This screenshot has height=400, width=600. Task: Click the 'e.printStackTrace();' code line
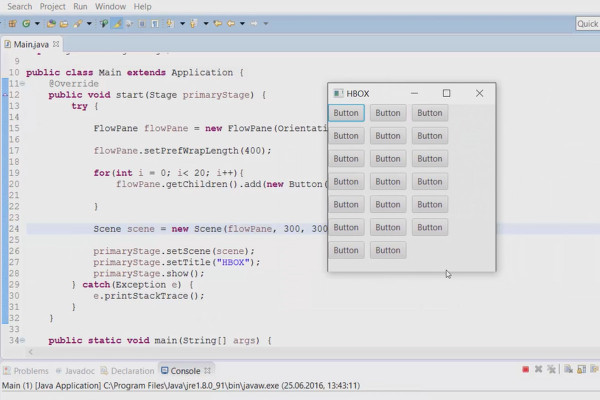click(149, 296)
